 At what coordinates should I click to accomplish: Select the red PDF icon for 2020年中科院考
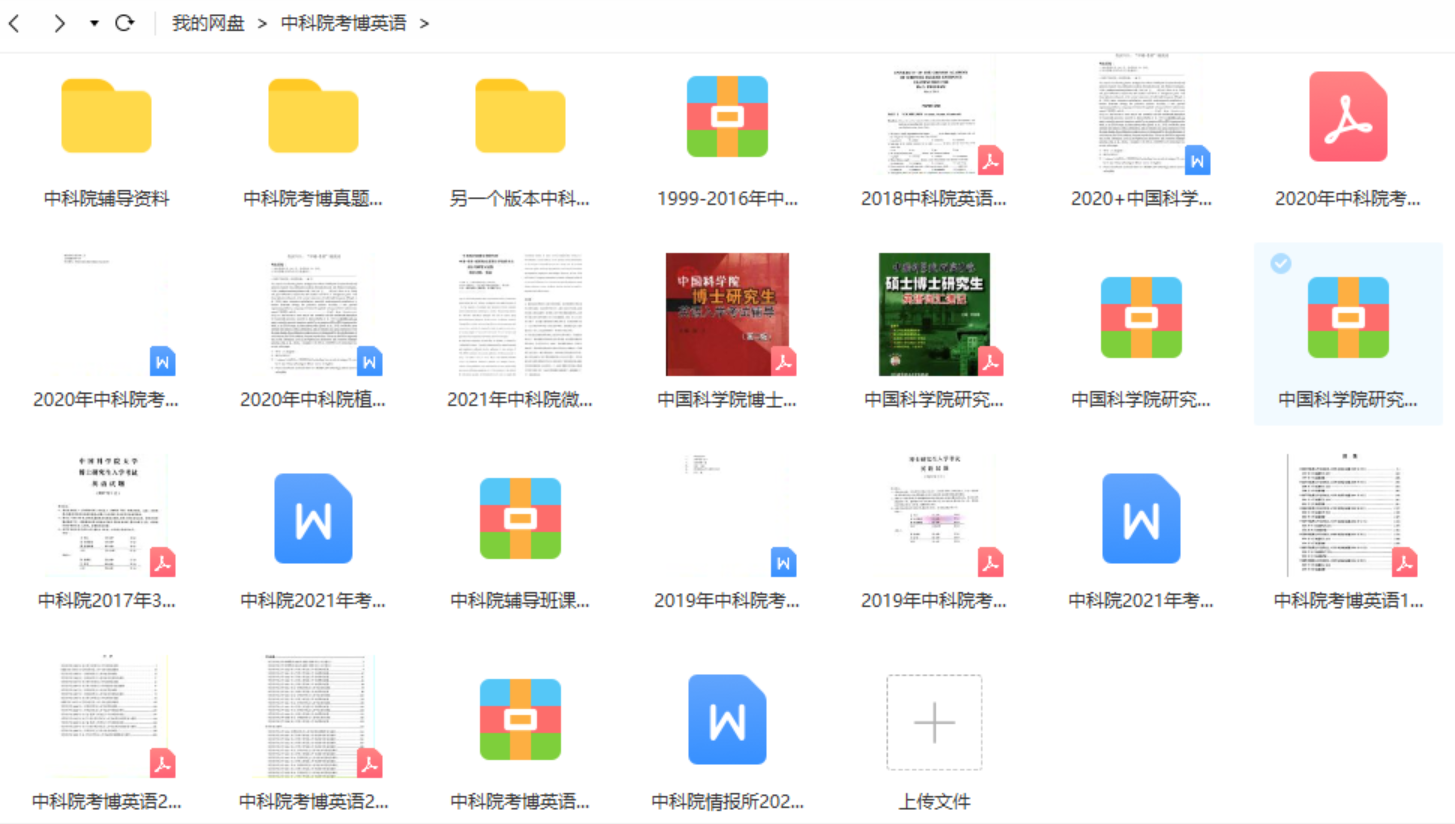click(1348, 116)
